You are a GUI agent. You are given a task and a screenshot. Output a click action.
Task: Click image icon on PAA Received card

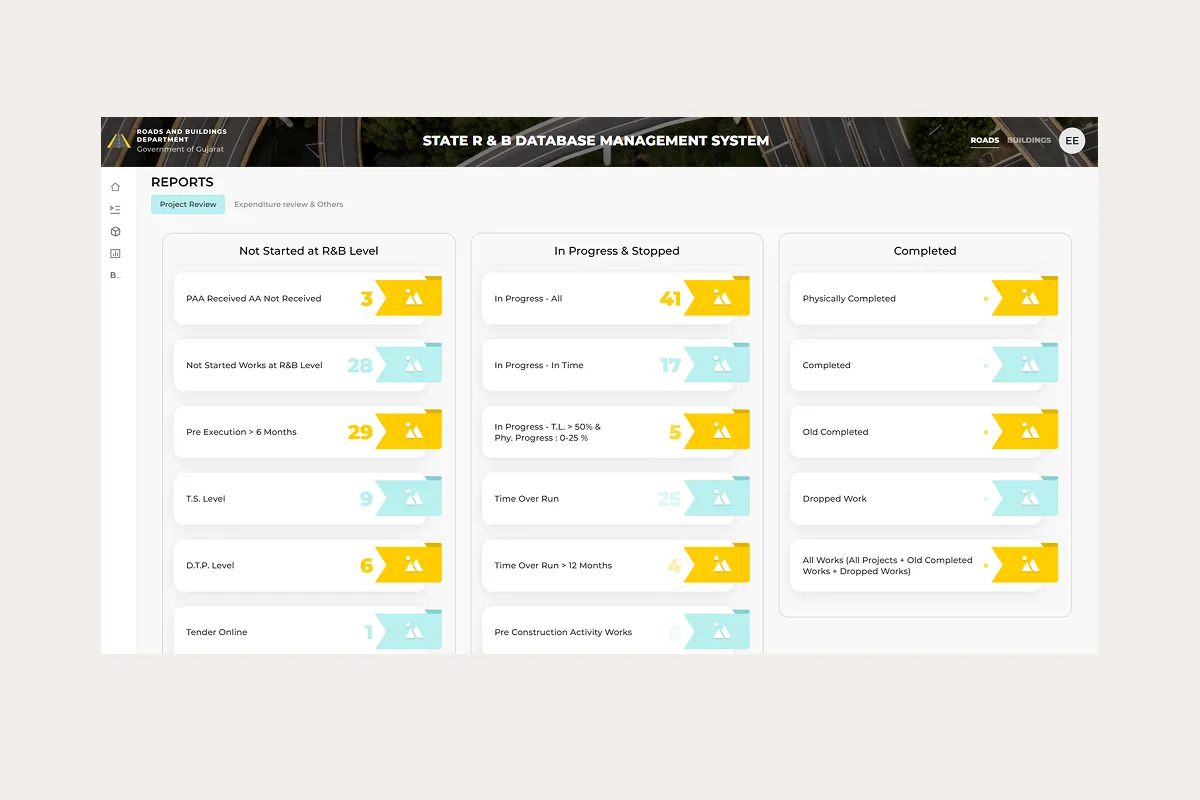[414, 298]
